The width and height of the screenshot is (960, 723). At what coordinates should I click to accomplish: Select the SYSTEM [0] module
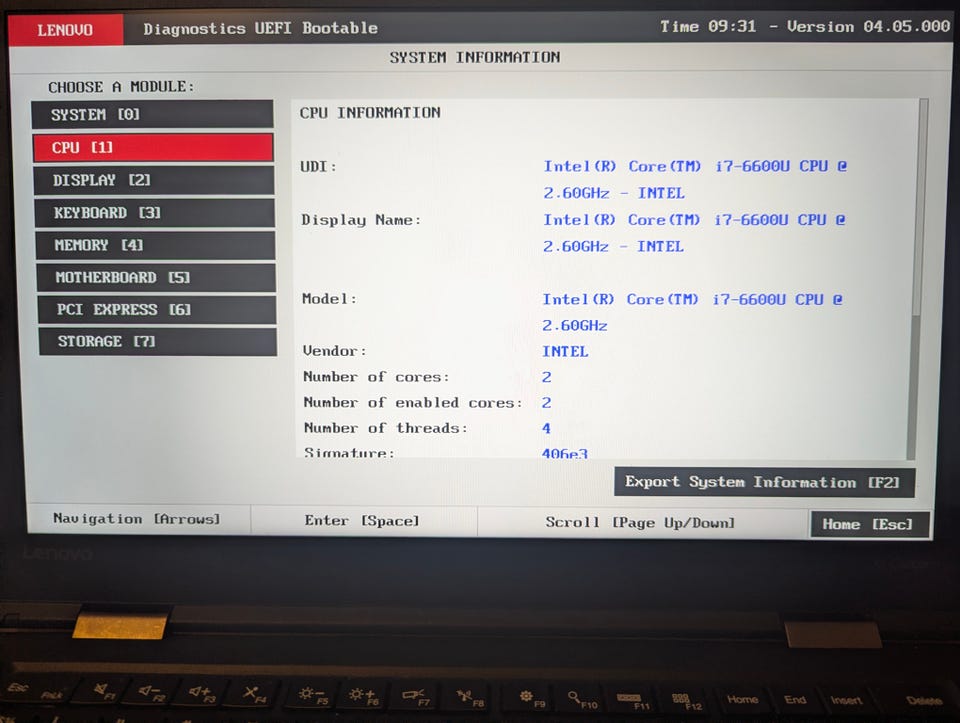152,114
